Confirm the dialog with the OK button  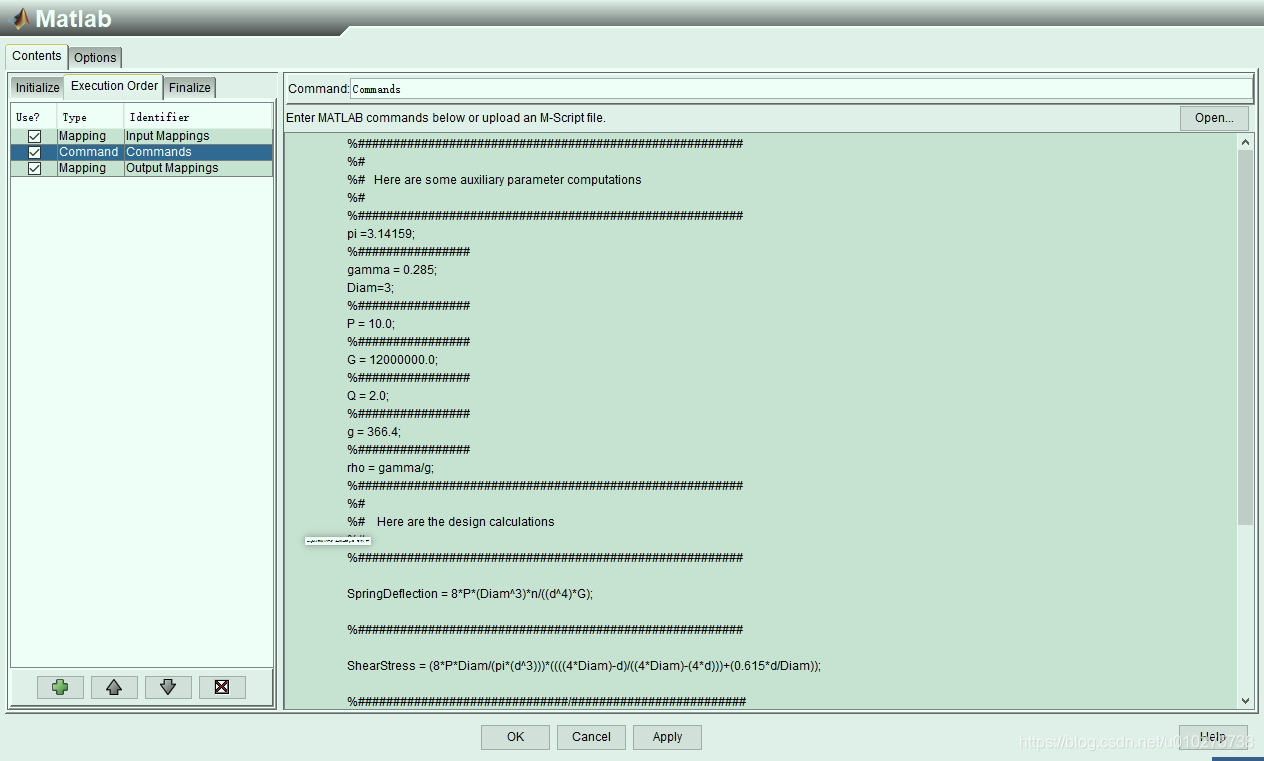515,737
